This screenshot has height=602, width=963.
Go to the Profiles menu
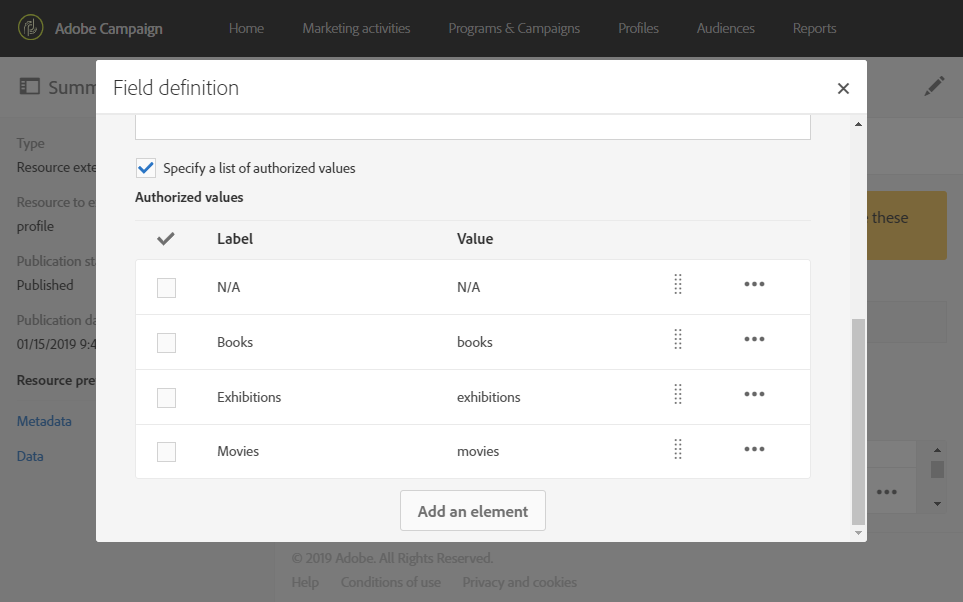tap(638, 28)
